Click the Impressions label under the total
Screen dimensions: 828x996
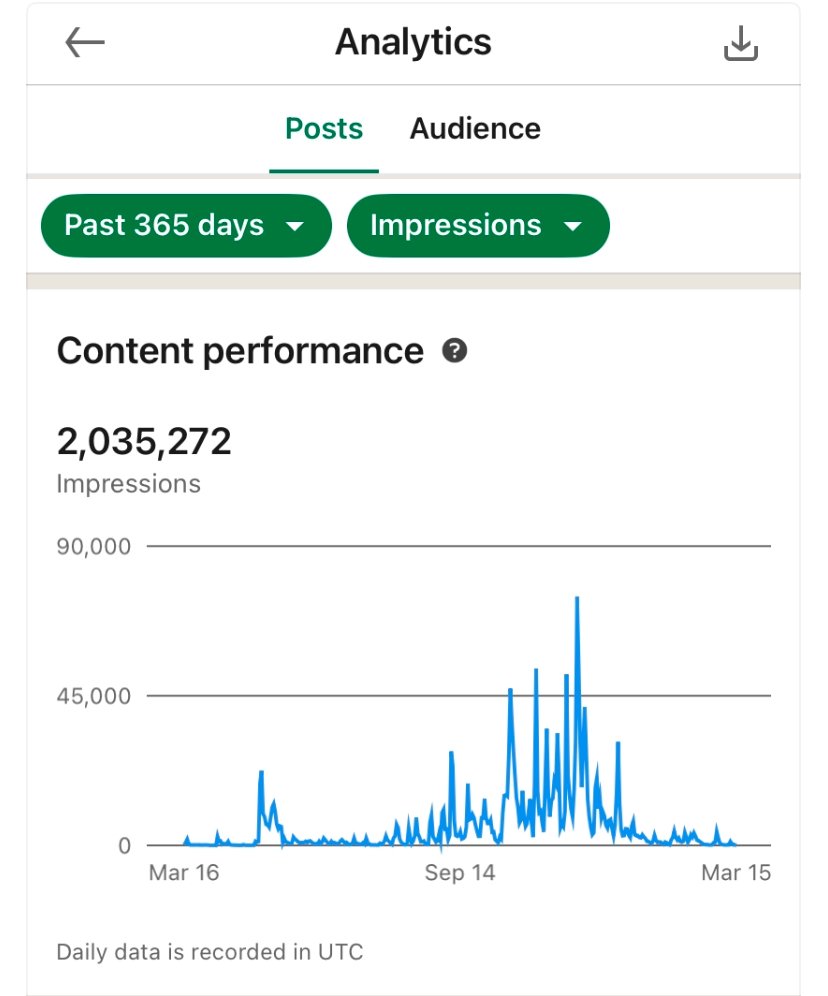[x=128, y=484]
